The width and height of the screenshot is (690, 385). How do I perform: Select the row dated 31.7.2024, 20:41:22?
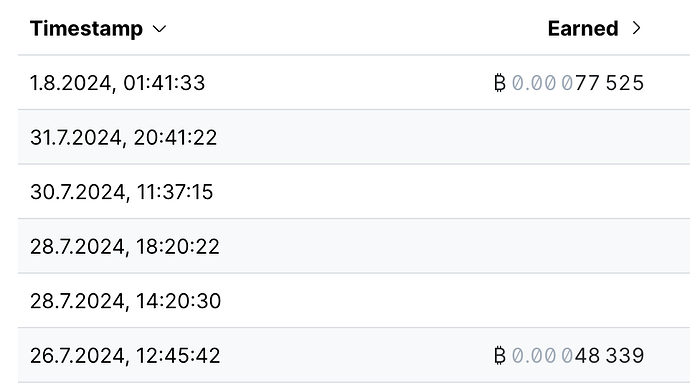tap(354, 137)
